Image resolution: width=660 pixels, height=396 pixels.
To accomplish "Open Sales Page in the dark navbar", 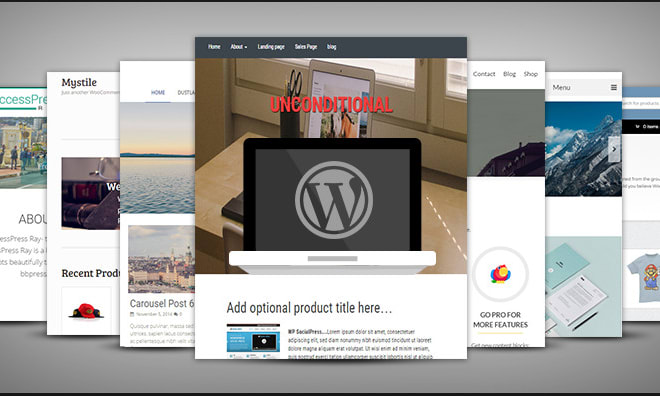I will pos(306,47).
